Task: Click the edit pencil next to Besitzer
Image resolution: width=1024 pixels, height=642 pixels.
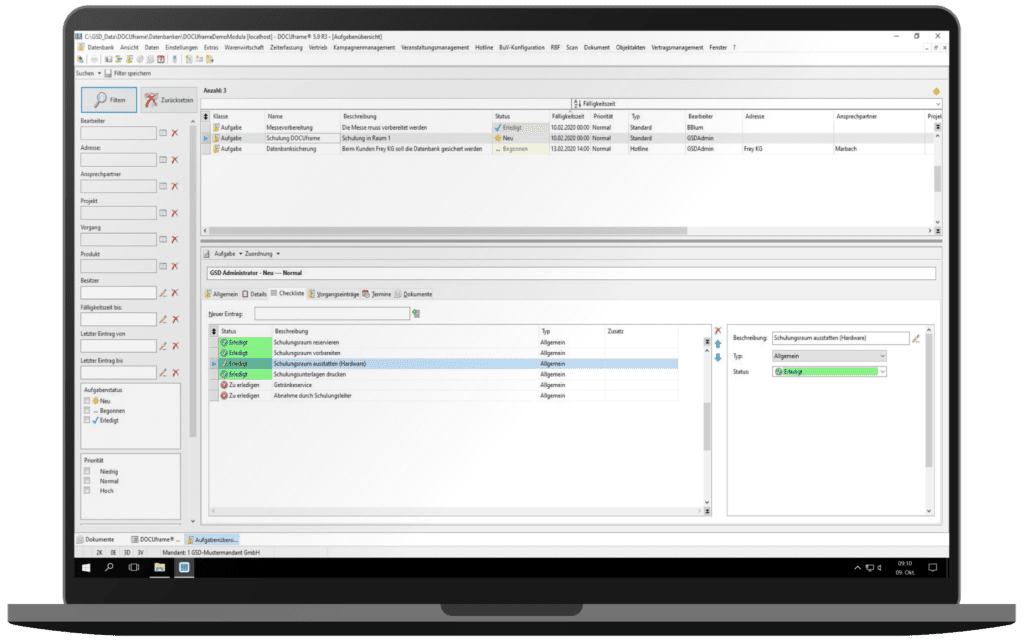Action: click(x=163, y=293)
